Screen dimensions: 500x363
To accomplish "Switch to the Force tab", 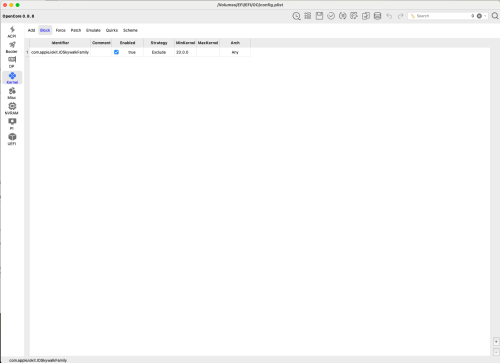I will point(61,30).
